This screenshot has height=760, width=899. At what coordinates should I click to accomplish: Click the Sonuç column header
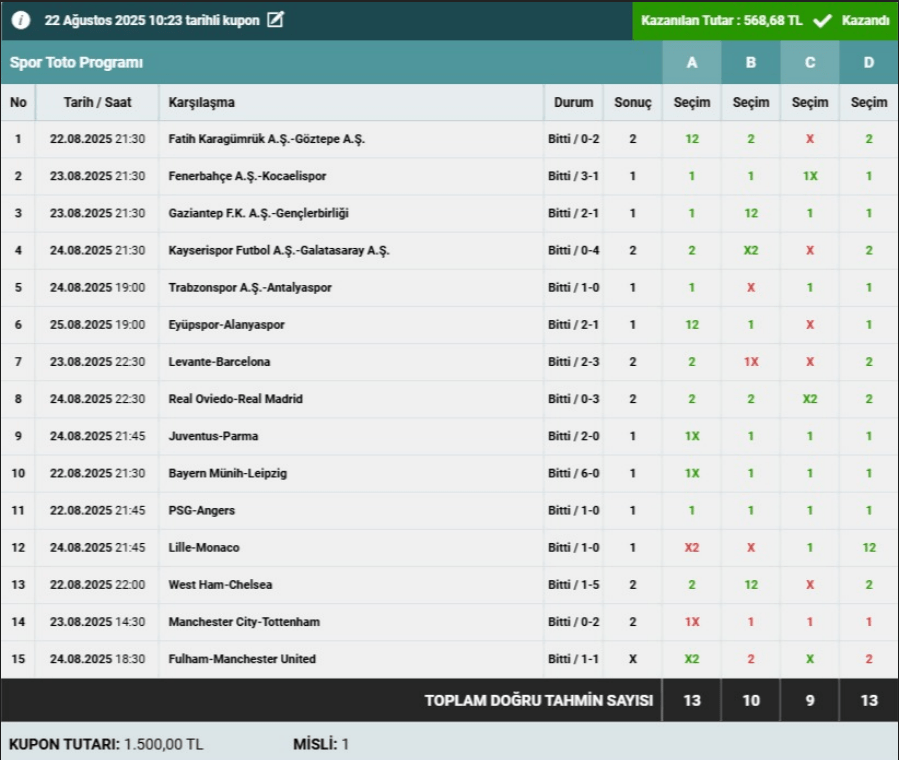(632, 102)
